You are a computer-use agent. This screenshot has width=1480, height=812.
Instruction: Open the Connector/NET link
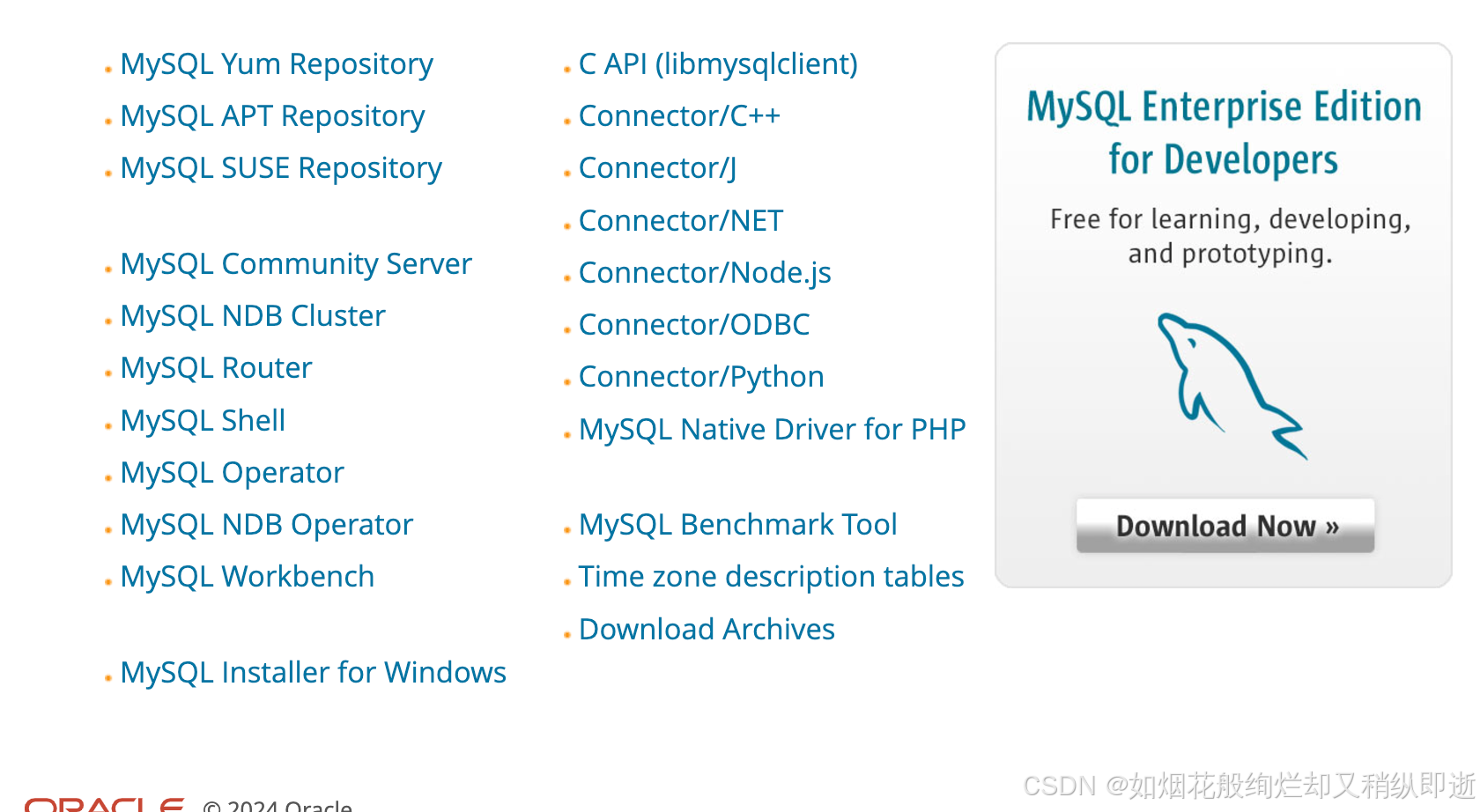(x=681, y=221)
